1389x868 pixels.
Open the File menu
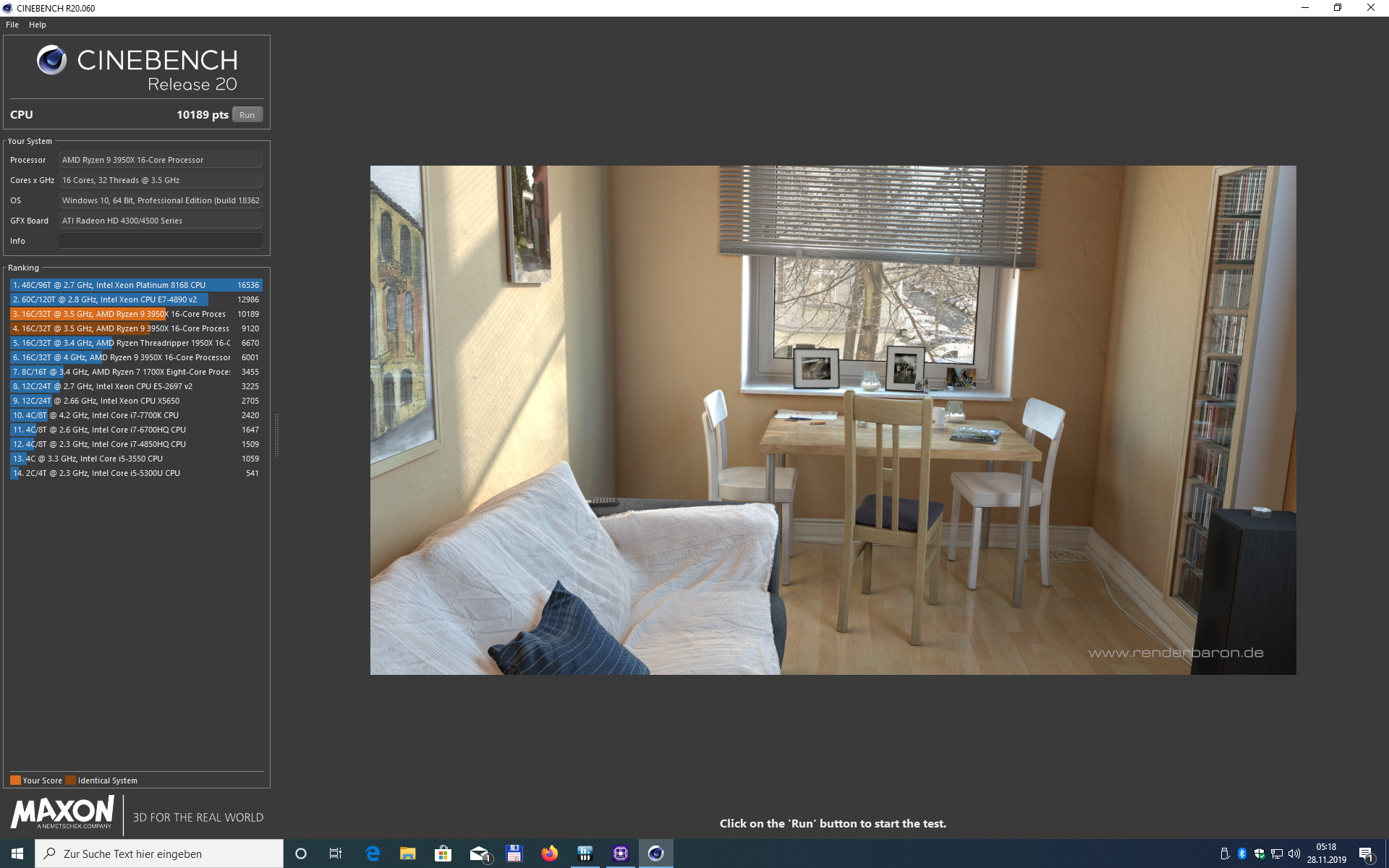pyautogui.click(x=12, y=25)
